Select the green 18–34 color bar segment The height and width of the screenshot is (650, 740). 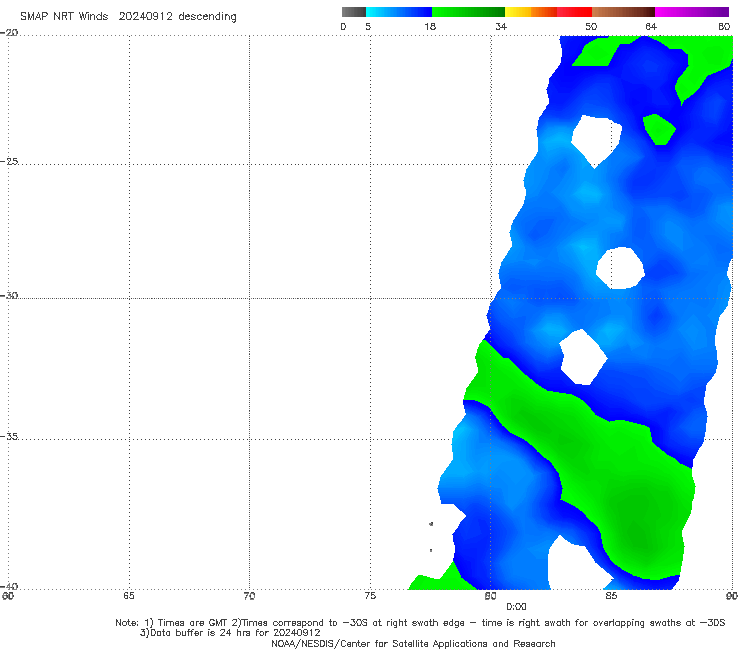point(468,12)
